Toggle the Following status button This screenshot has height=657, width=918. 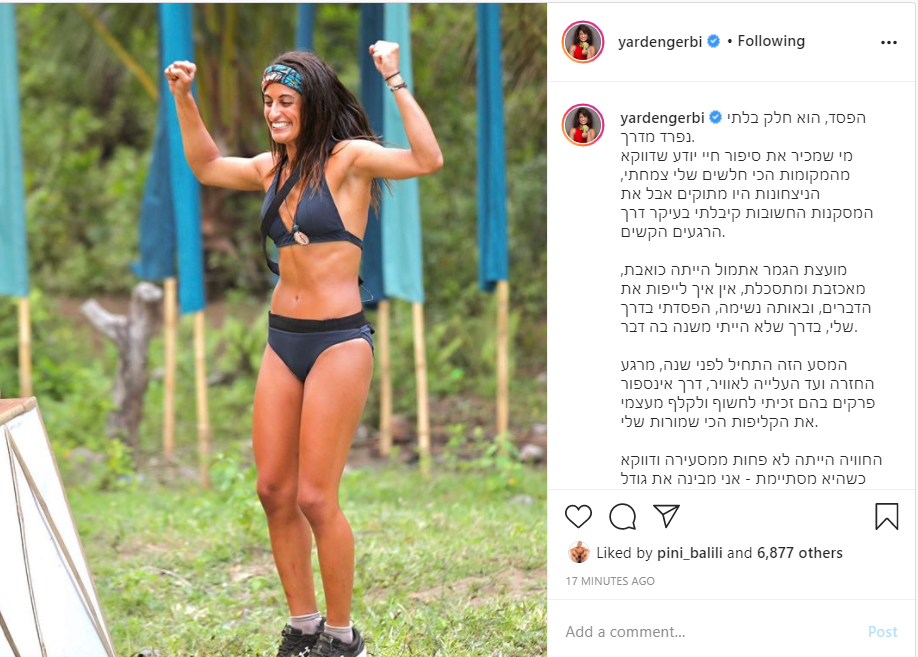click(771, 41)
